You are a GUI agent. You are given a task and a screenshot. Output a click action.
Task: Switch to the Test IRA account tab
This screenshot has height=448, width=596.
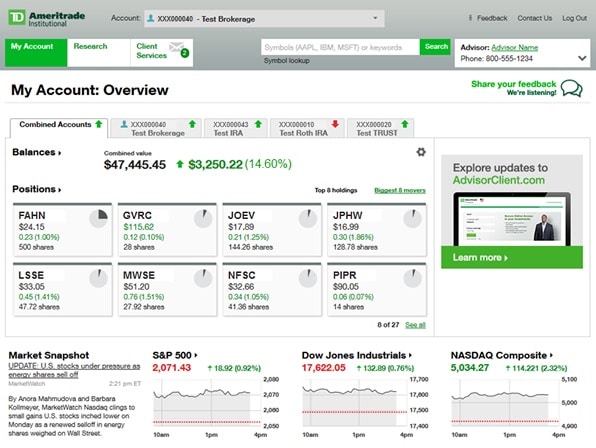tap(235, 128)
